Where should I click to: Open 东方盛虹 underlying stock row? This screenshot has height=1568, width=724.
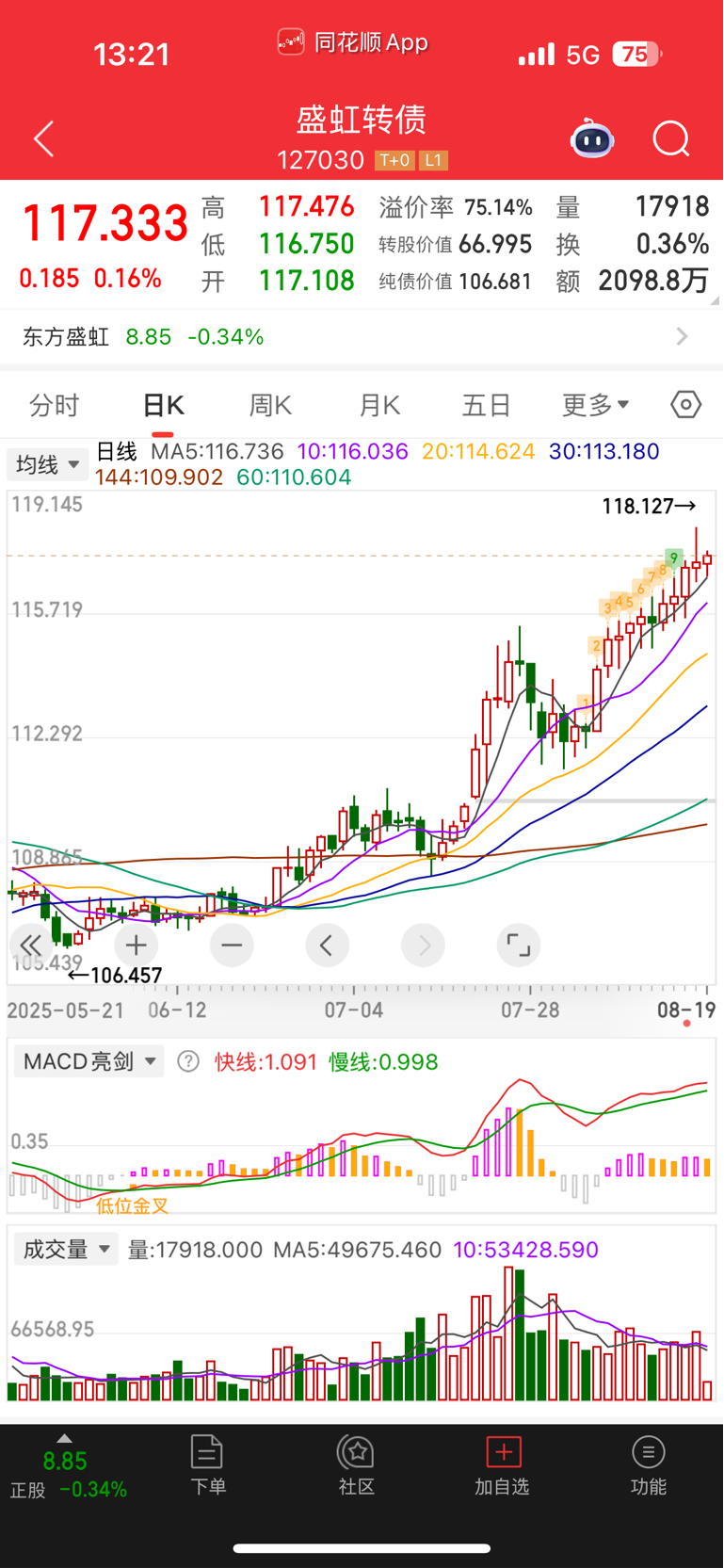coord(362,336)
